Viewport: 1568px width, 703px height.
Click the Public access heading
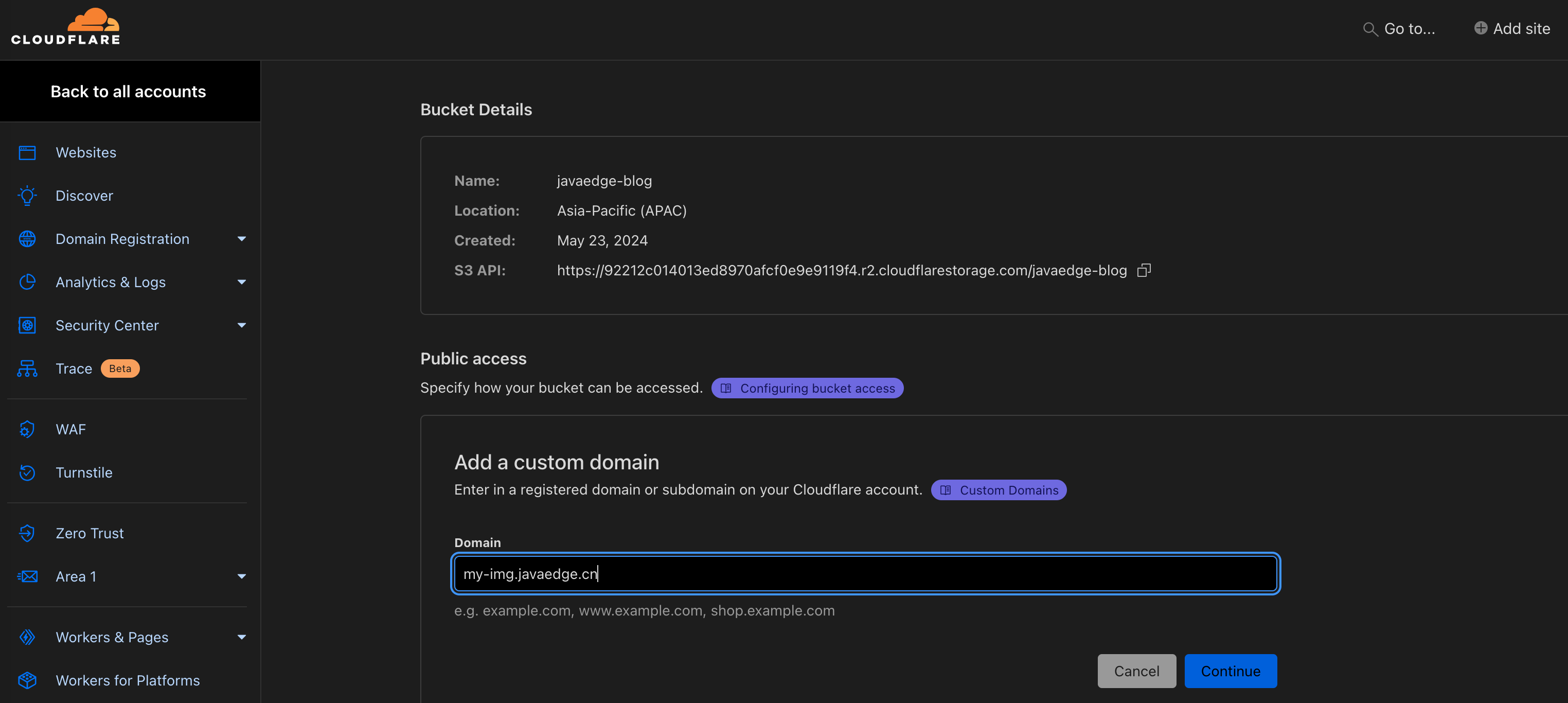pos(473,359)
